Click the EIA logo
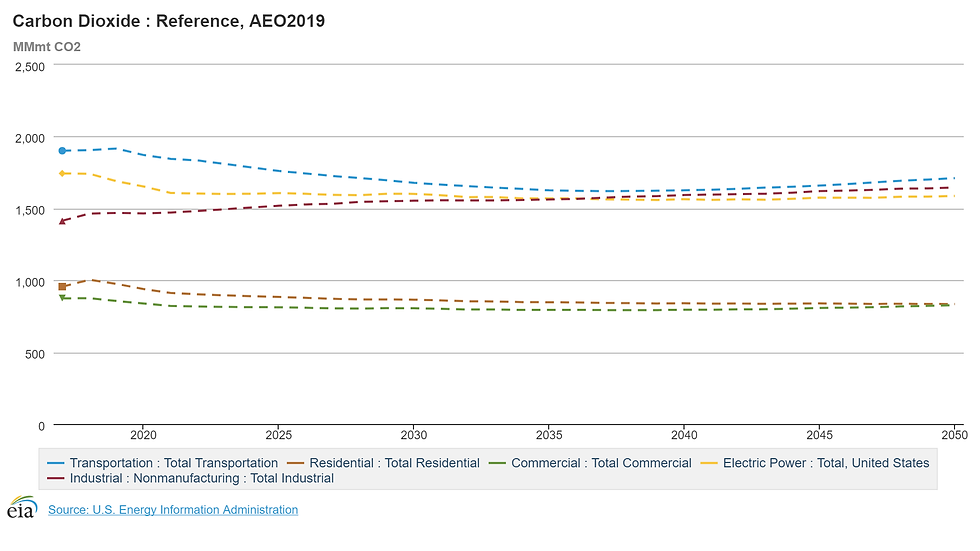Screen dimensions: 980x551 tap(21, 508)
